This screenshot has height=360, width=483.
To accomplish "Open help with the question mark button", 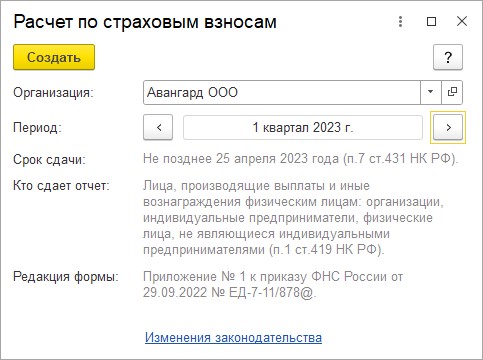I will [x=448, y=57].
